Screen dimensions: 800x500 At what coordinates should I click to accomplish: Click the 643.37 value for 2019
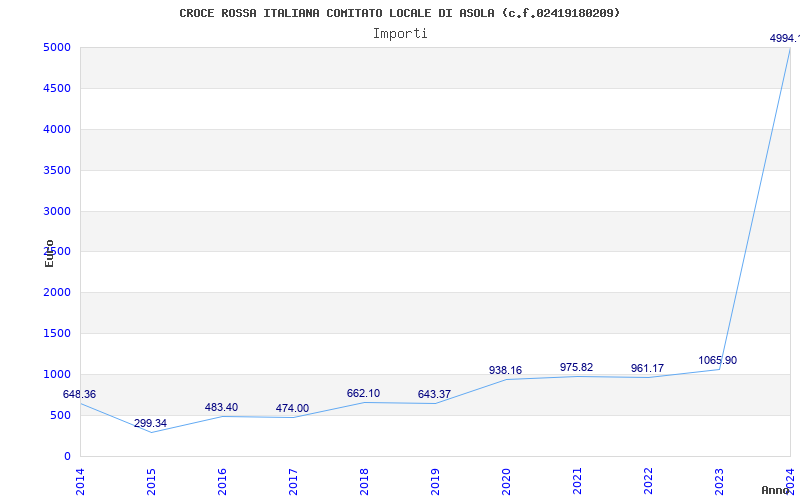coord(434,395)
